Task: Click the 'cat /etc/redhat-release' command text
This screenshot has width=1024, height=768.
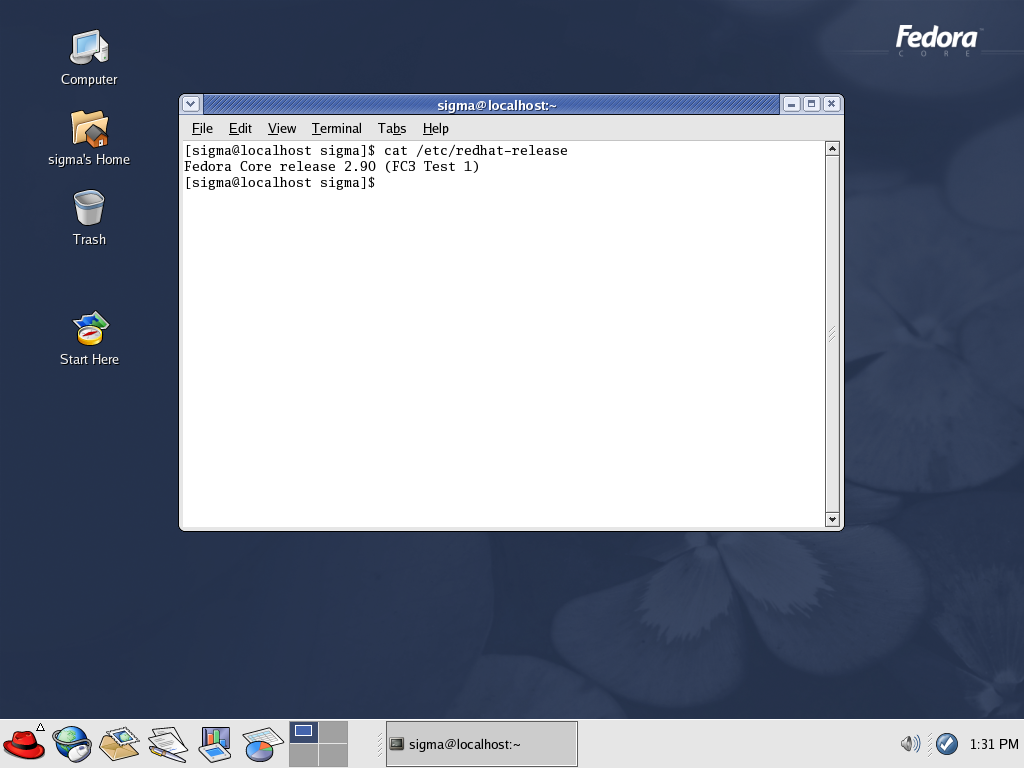Action: pos(475,151)
